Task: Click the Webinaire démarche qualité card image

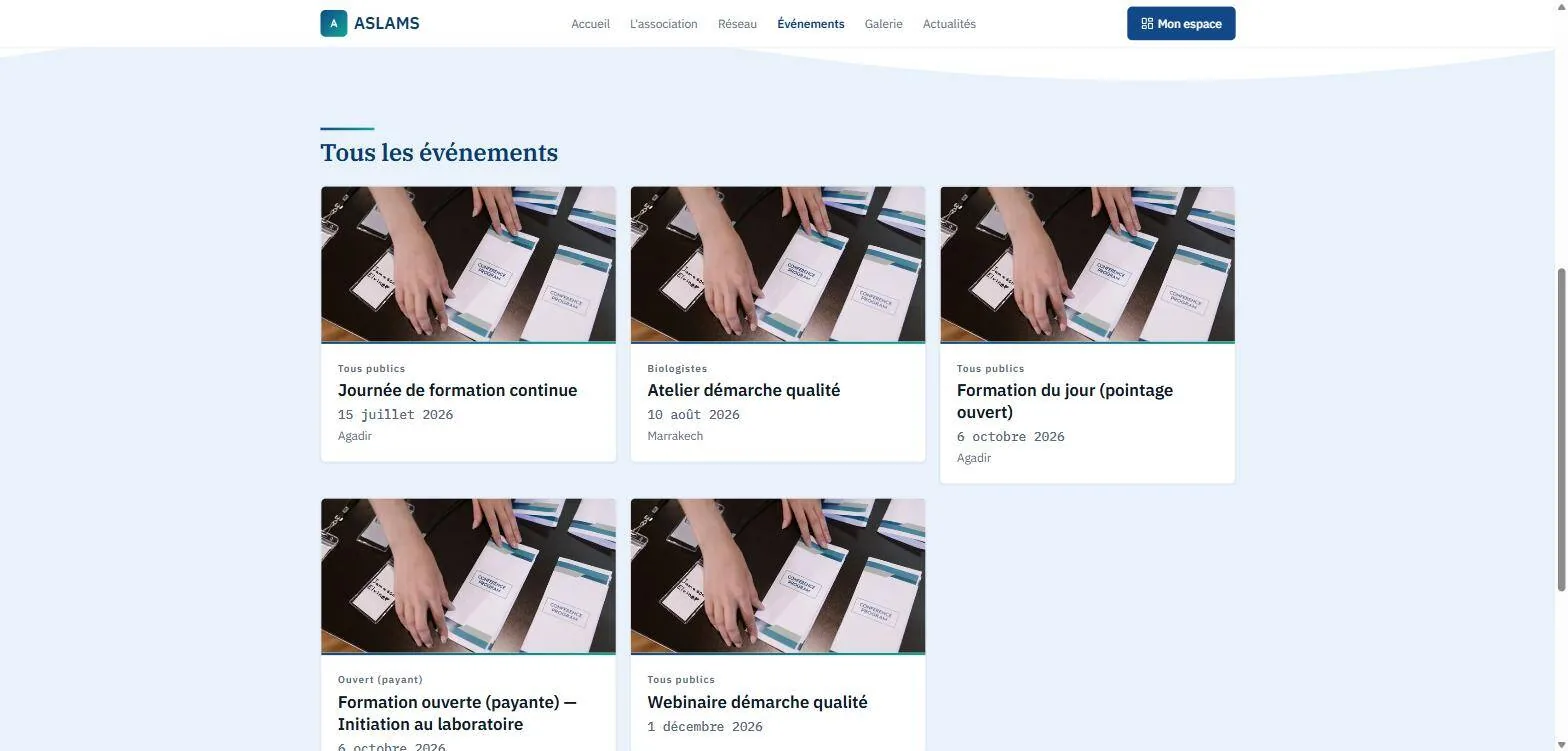Action: (778, 576)
